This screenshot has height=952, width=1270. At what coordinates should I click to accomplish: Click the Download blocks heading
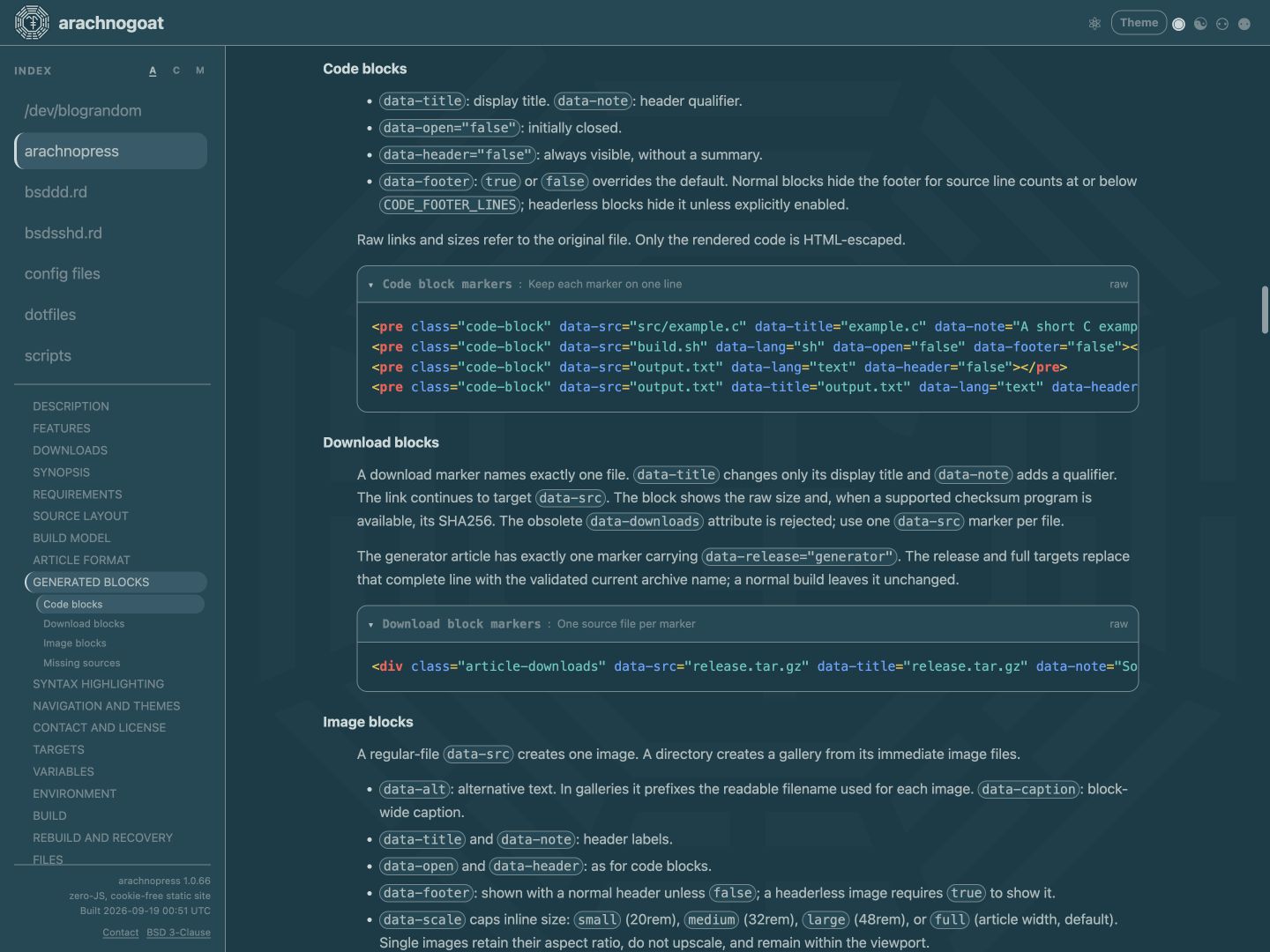pyautogui.click(x=380, y=443)
